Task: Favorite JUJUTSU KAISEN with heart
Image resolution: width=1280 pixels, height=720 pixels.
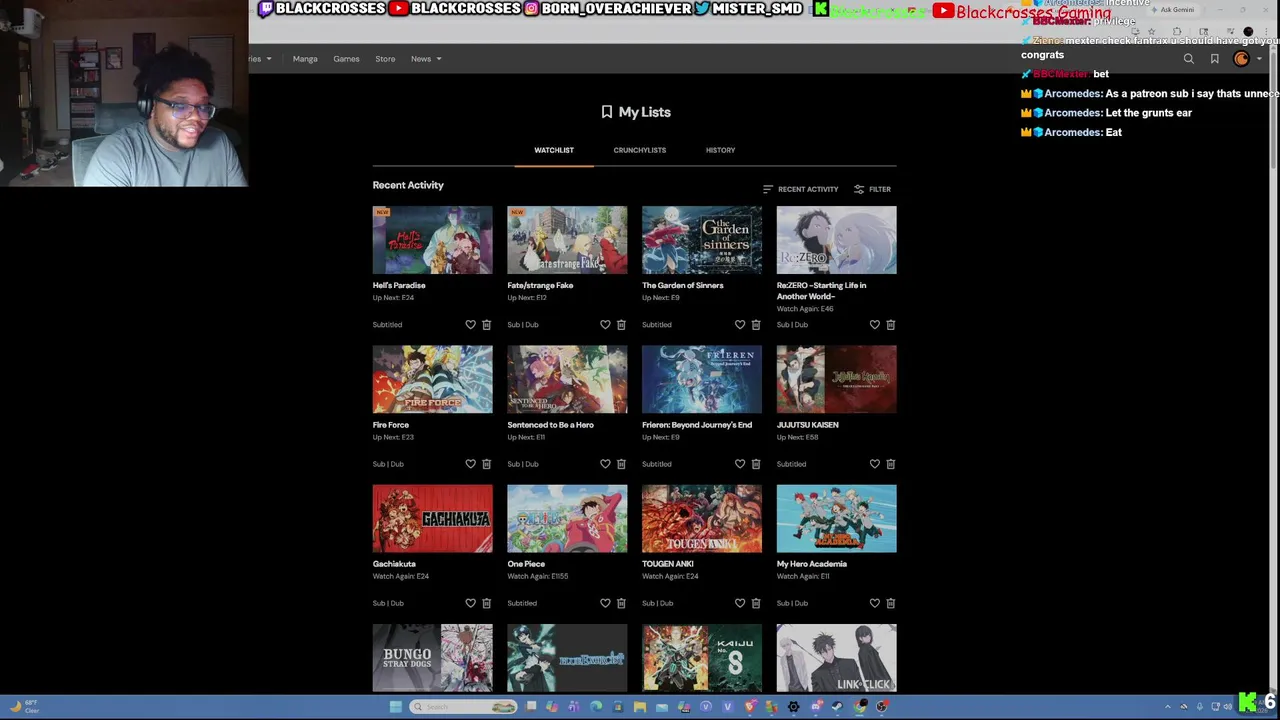Action: tap(875, 464)
